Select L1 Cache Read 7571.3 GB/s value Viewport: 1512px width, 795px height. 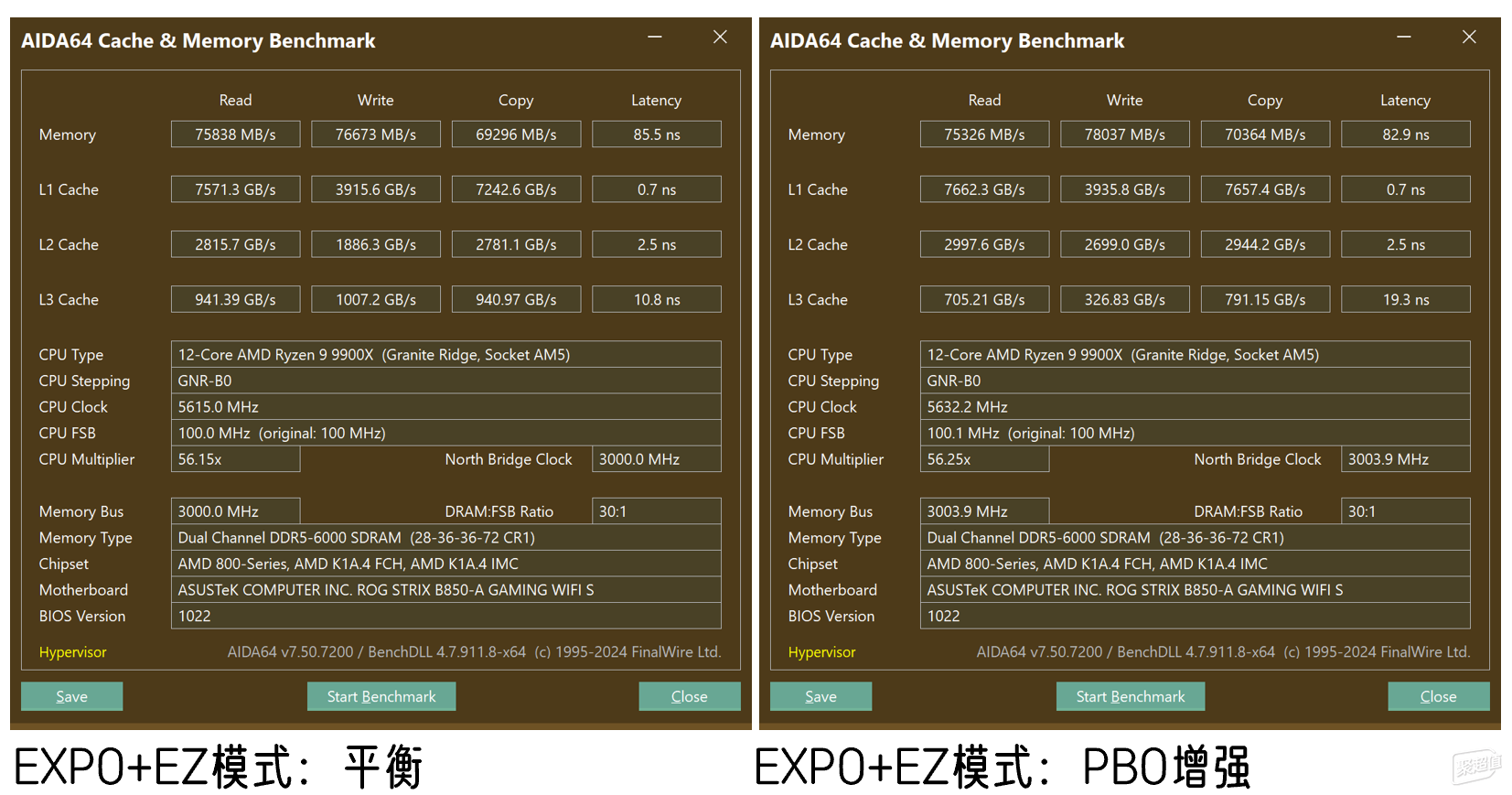(235, 189)
